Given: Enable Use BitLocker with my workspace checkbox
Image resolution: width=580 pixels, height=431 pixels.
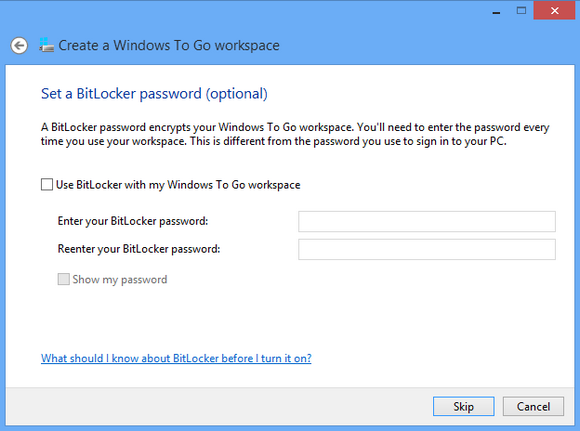Looking at the screenshot, I should [47, 184].
